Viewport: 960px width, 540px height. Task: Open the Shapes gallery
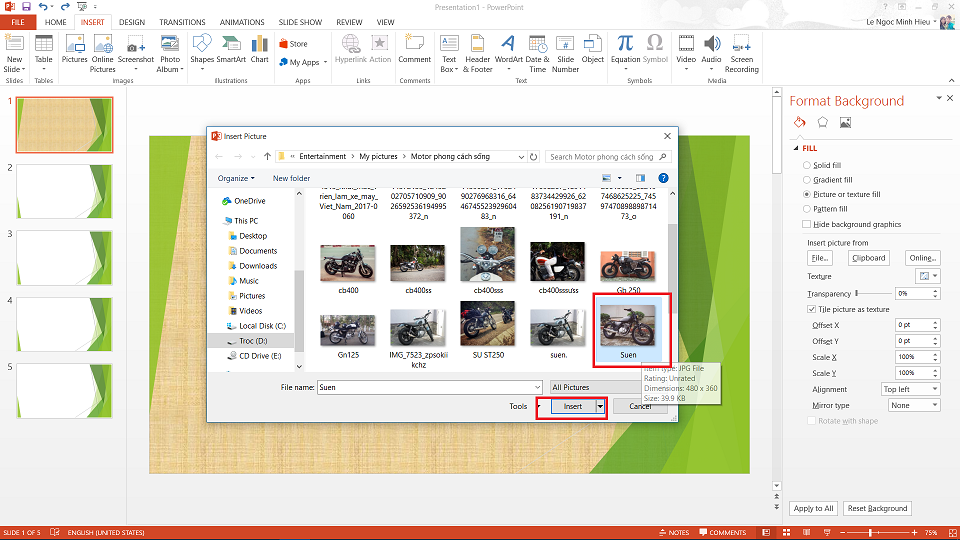[x=201, y=53]
